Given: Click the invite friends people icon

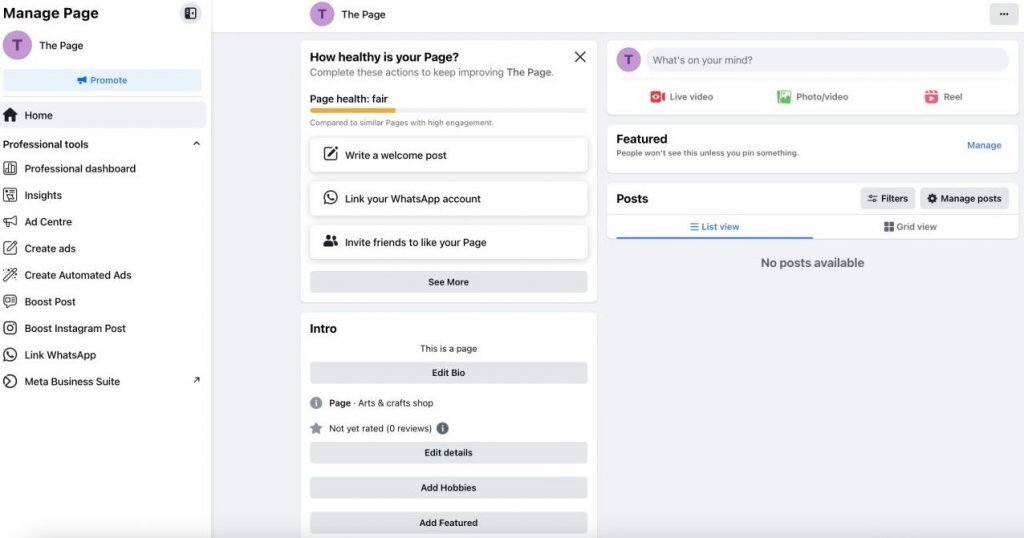Looking at the screenshot, I should tap(330, 242).
